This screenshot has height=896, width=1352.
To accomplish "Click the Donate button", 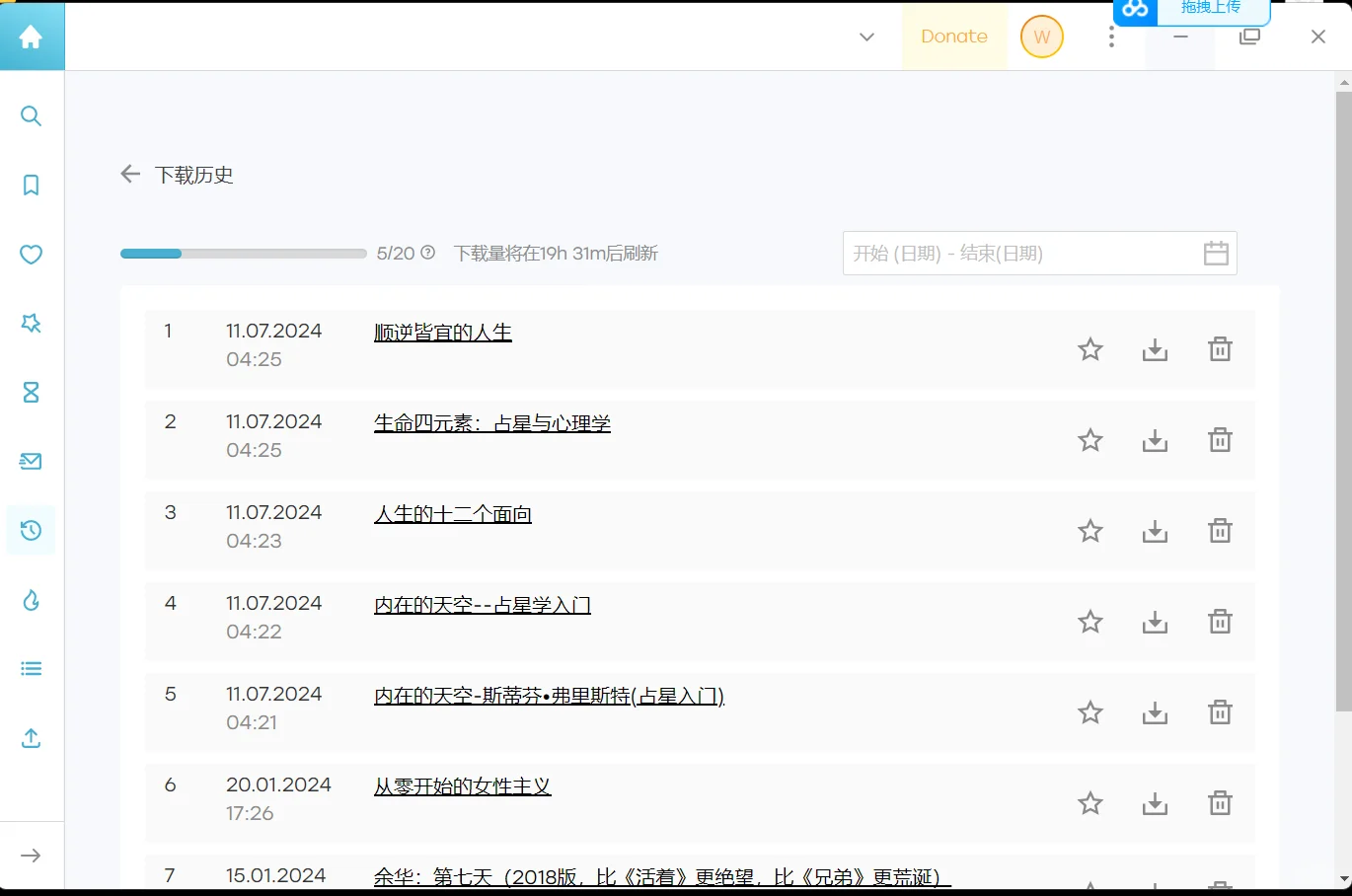I will (953, 37).
